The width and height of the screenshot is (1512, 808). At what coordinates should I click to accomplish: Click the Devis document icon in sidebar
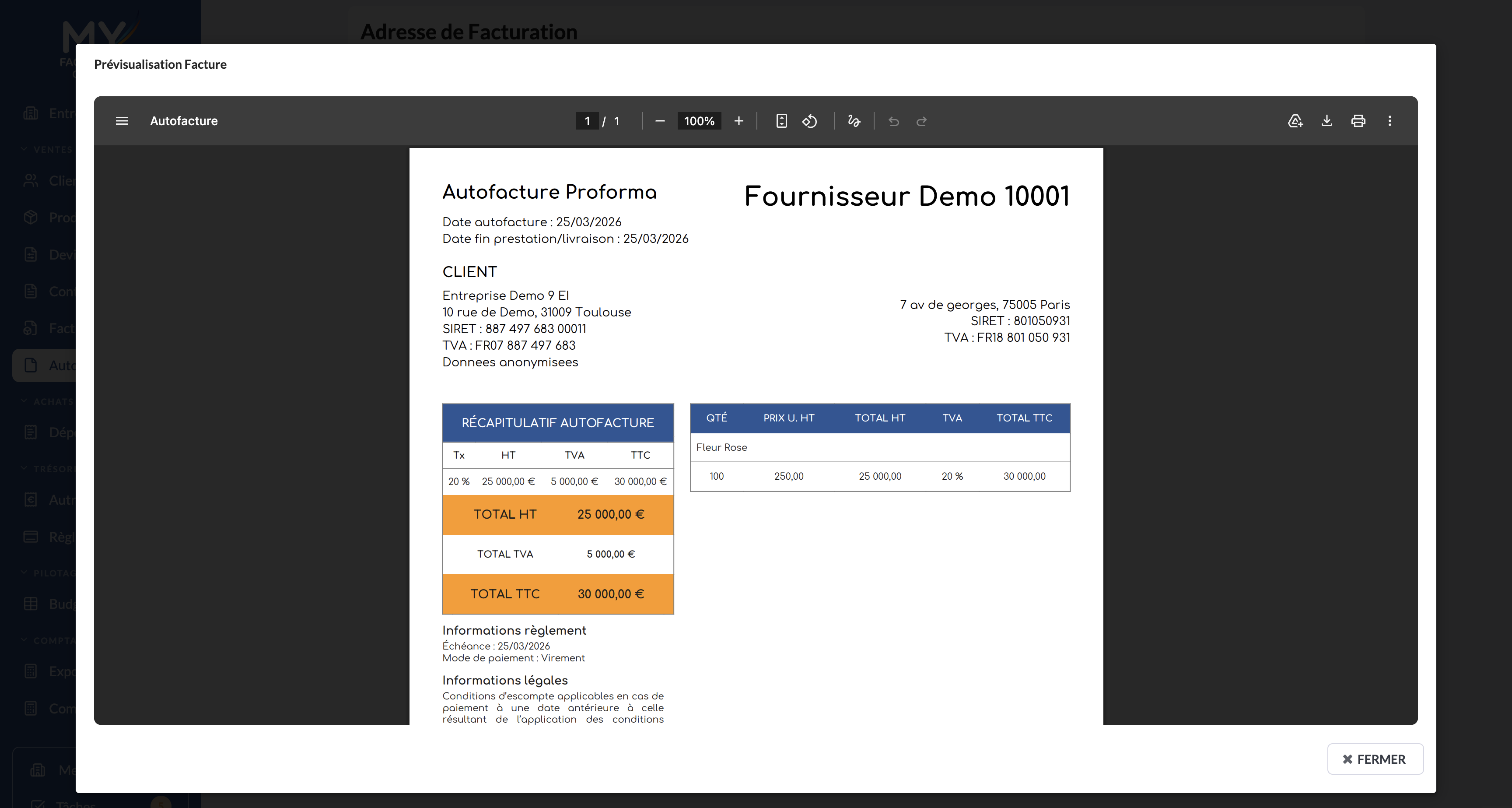click(x=31, y=255)
